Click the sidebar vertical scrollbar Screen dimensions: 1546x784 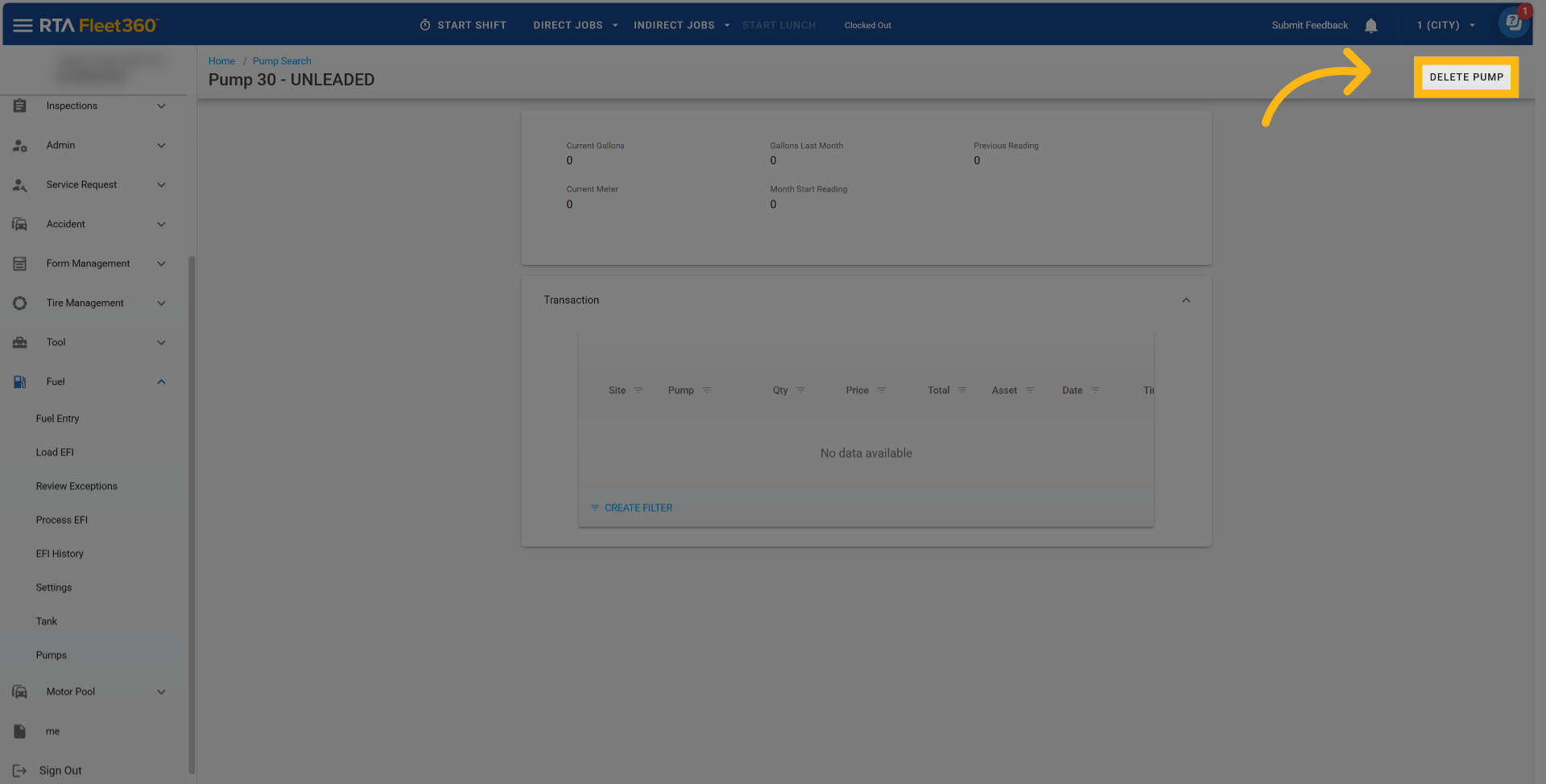[x=192, y=515]
